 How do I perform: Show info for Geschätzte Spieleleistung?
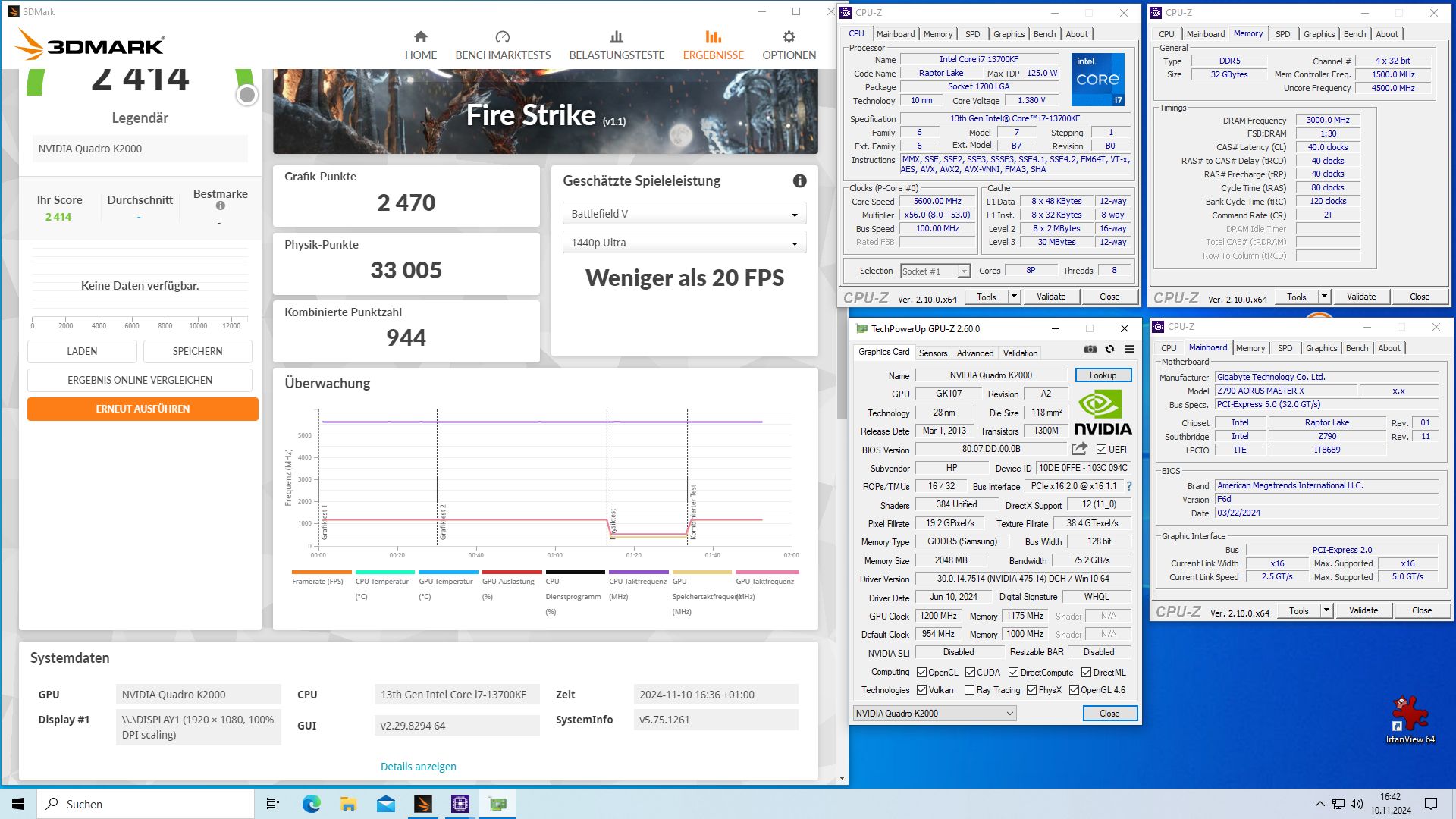(x=799, y=180)
